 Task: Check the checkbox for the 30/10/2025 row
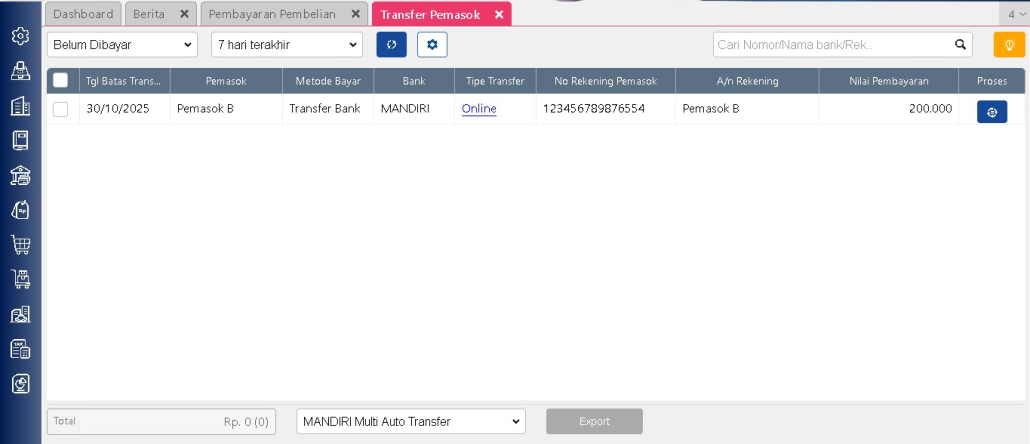(x=61, y=109)
